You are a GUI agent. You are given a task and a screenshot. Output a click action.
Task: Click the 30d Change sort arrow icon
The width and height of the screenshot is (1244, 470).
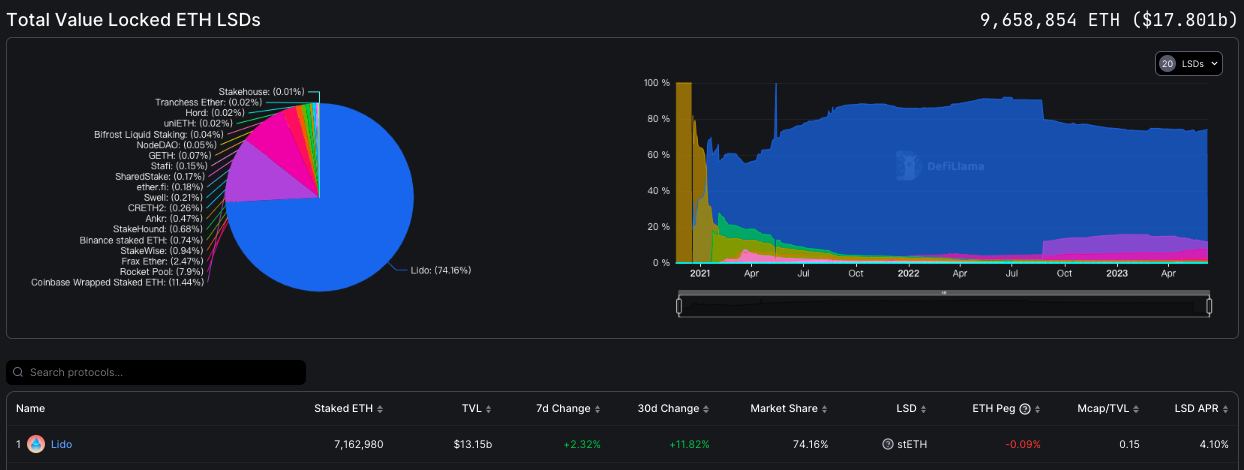click(x=707, y=409)
